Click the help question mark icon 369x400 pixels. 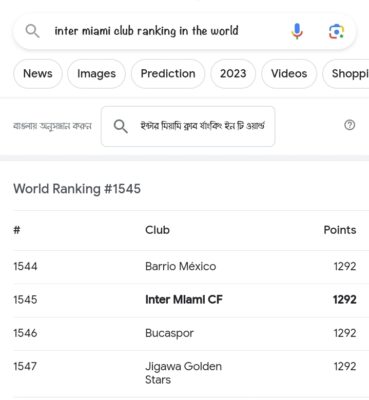pyautogui.click(x=349, y=125)
